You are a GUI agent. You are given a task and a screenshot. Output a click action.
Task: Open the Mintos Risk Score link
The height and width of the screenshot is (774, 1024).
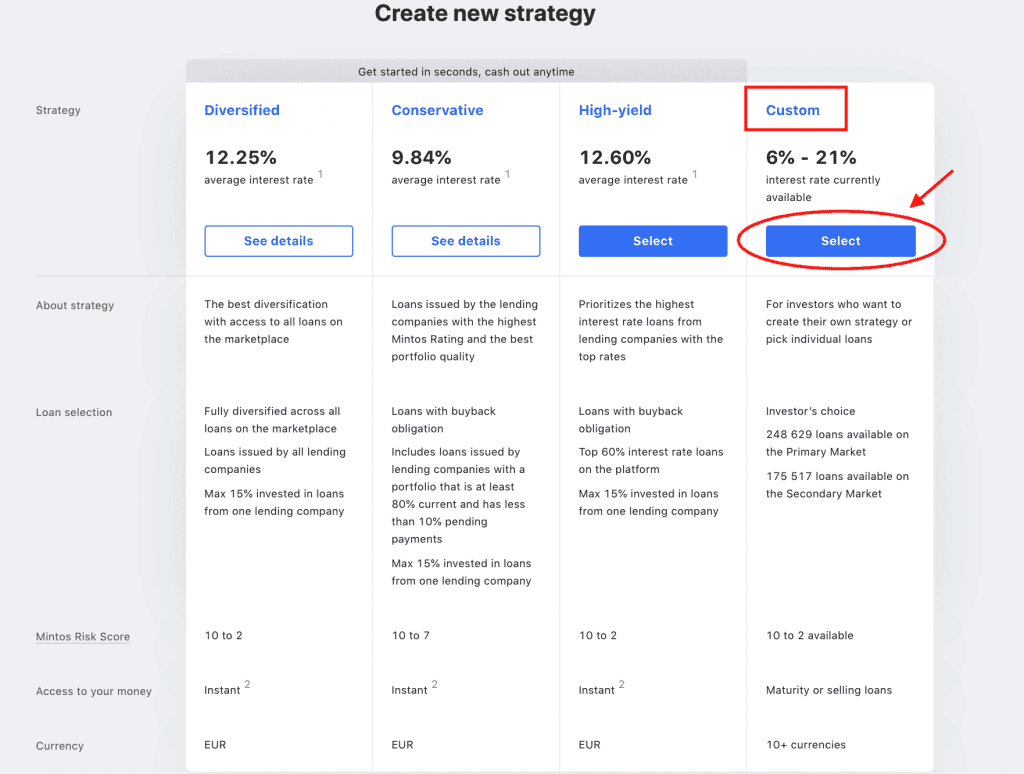pyautogui.click(x=83, y=637)
